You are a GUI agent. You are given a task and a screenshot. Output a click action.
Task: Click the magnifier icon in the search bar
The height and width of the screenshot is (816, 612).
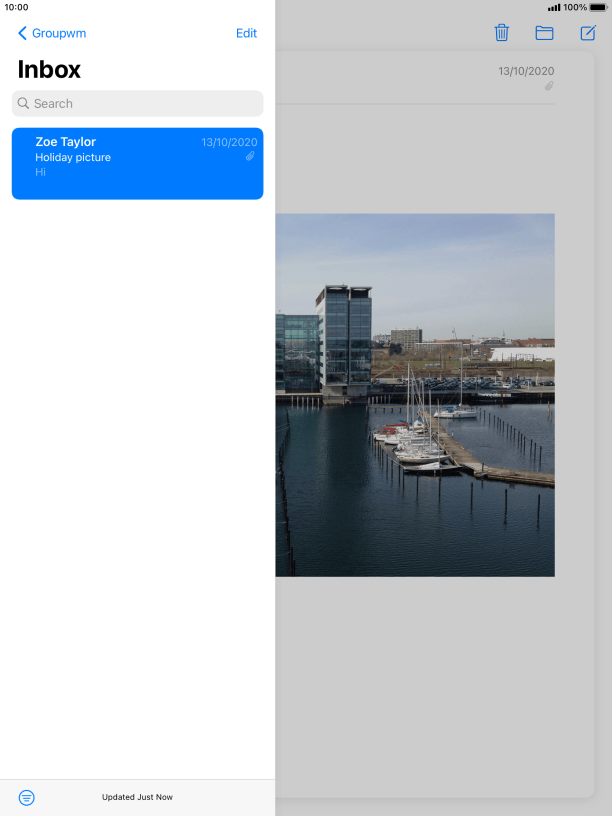point(24,103)
